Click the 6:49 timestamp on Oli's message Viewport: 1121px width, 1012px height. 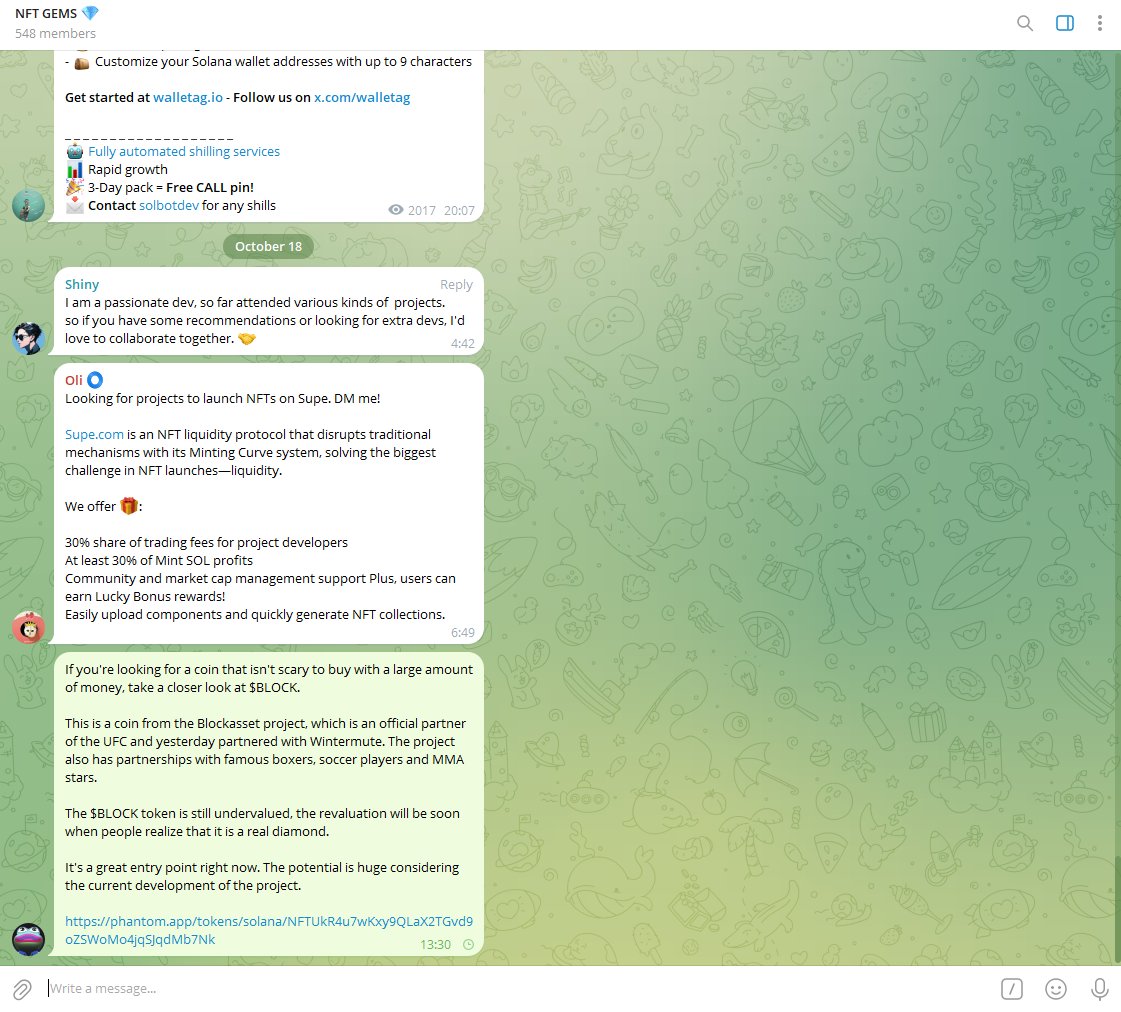tap(463, 632)
